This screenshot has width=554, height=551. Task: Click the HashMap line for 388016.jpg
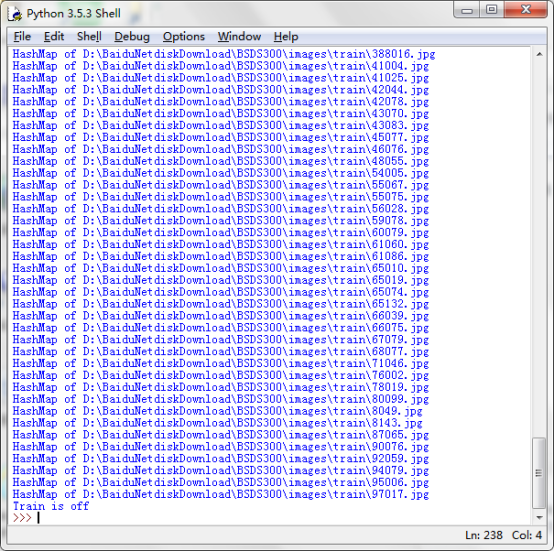(x=224, y=54)
